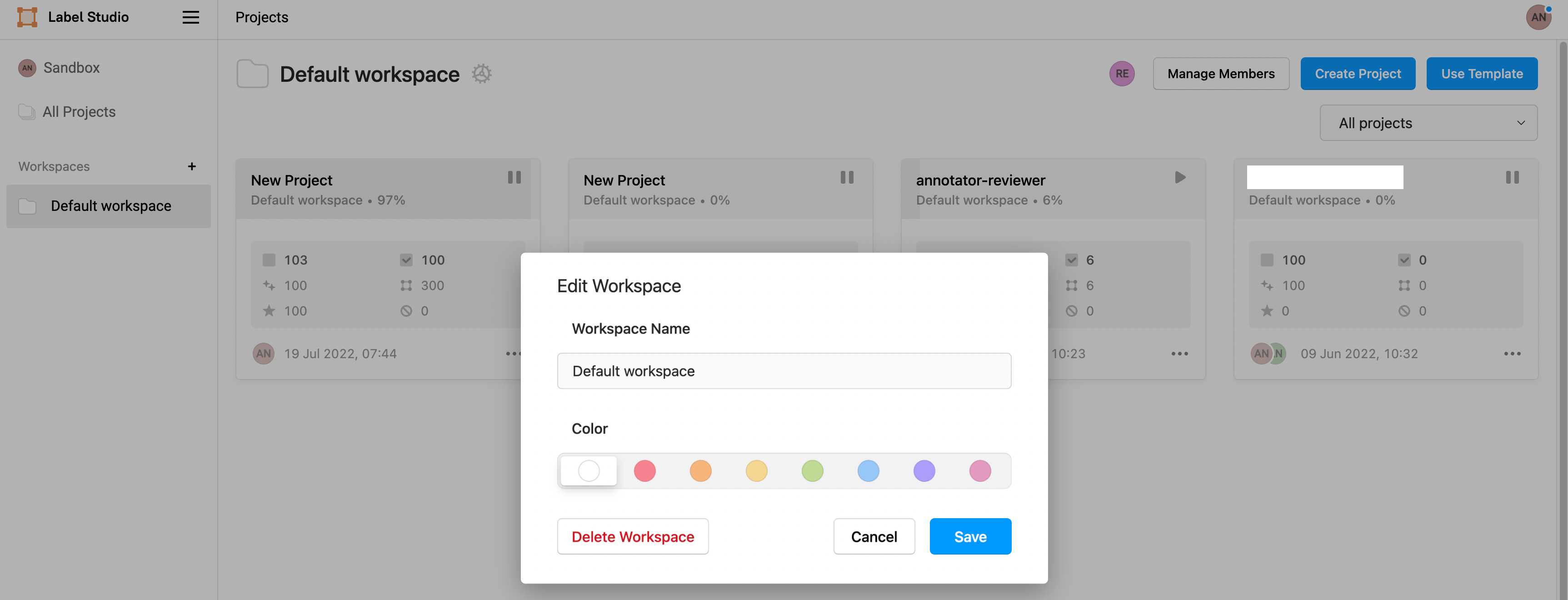
Task: Open workspace settings gear icon
Action: [481, 74]
